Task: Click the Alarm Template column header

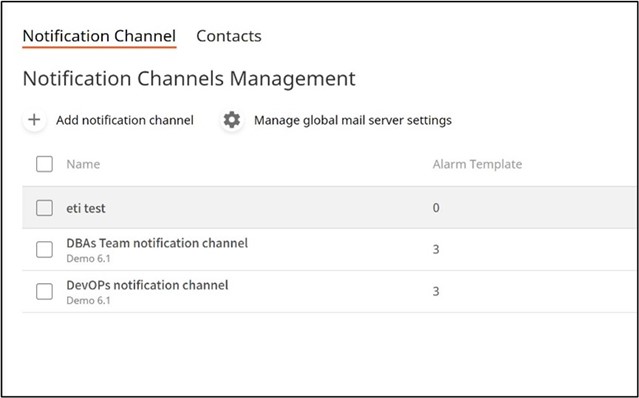Action: click(477, 164)
